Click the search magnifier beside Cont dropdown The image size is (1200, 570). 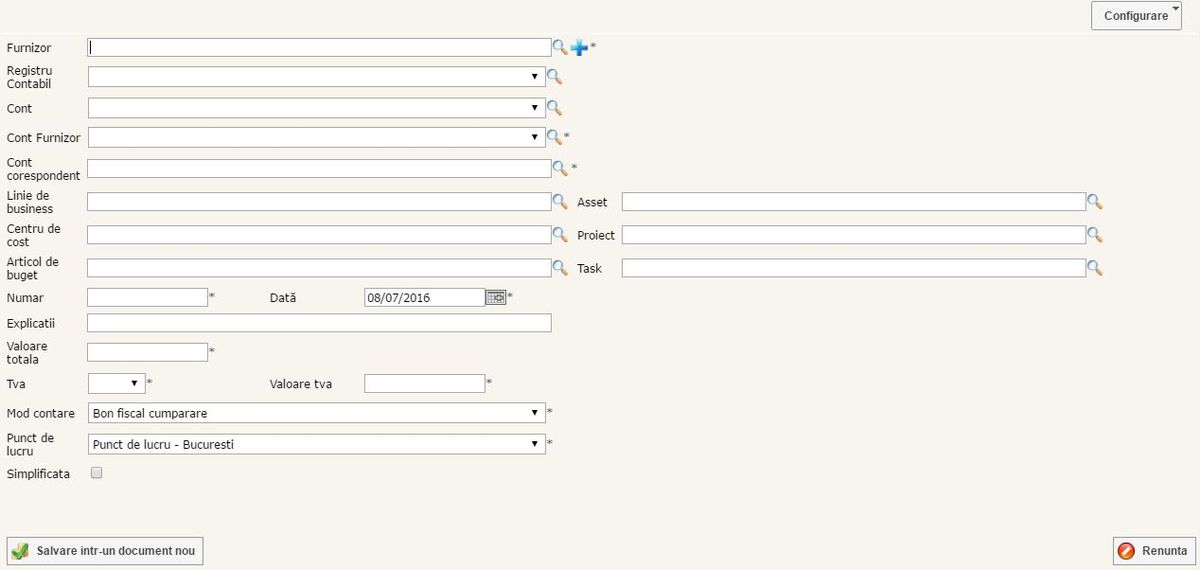(x=554, y=108)
